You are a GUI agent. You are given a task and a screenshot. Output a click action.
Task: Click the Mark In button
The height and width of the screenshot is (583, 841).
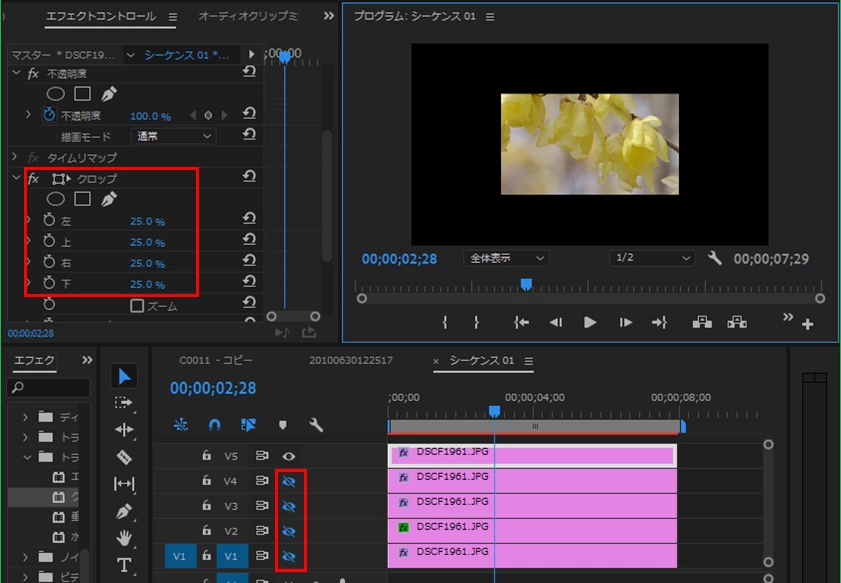point(445,322)
